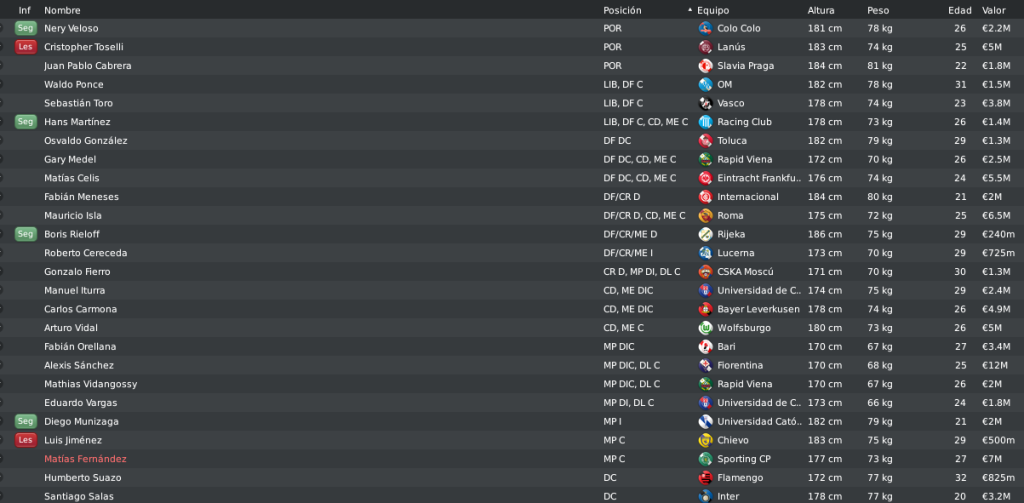Click the Les injury badge for Luis Jiménez
This screenshot has width=1024, height=503.
point(25,440)
